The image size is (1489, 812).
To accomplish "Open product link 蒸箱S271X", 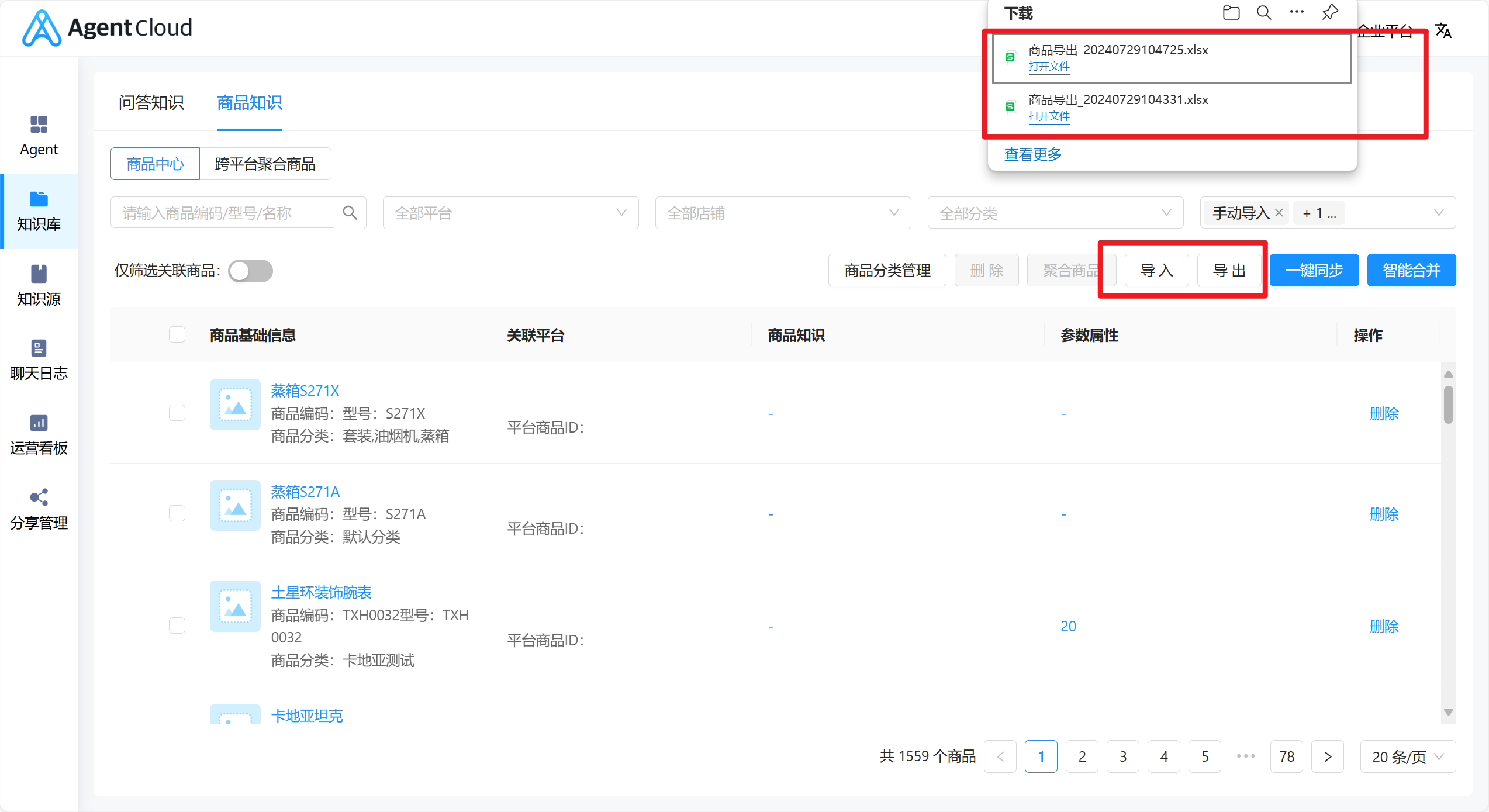I will [305, 390].
